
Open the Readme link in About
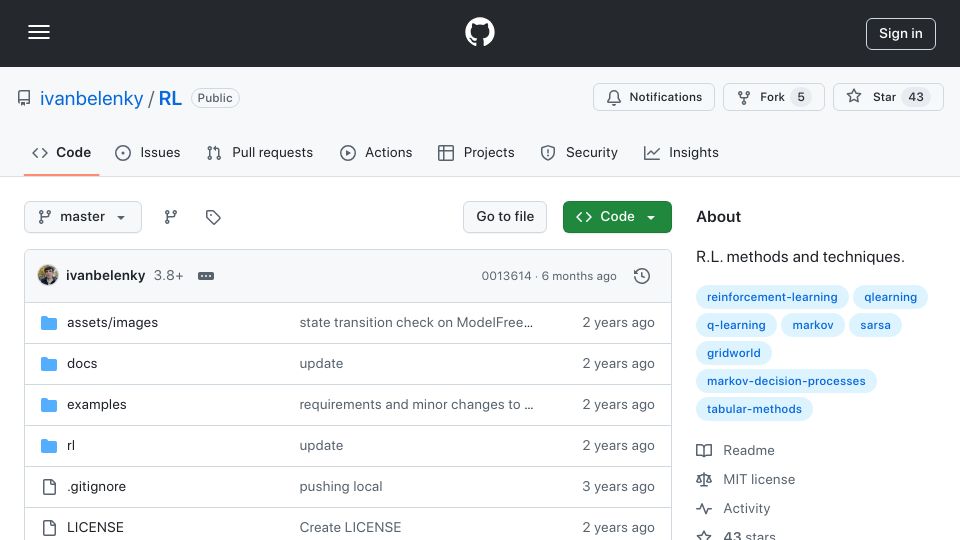(x=735, y=451)
